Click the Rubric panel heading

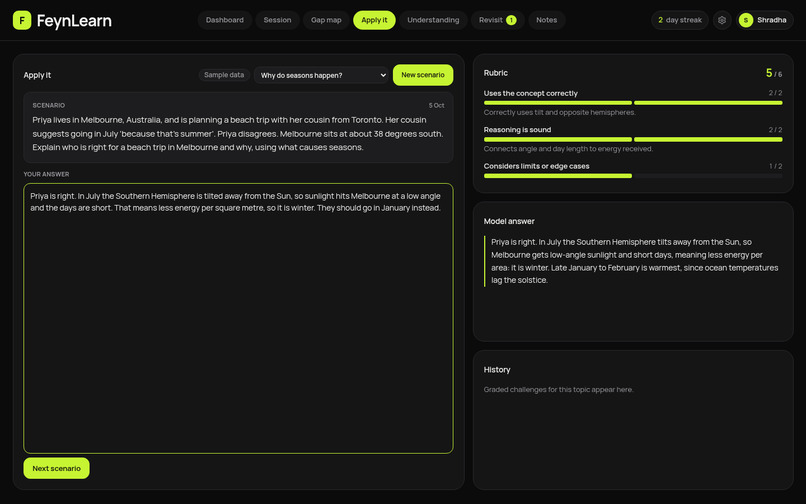pyautogui.click(x=496, y=73)
